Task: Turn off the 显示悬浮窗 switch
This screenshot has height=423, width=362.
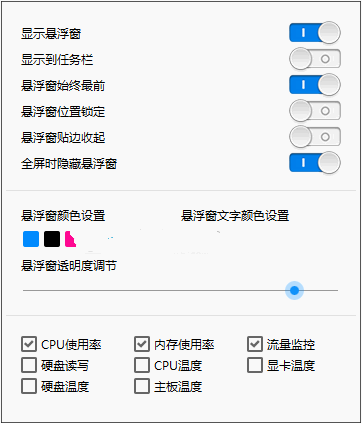Action: [315, 33]
